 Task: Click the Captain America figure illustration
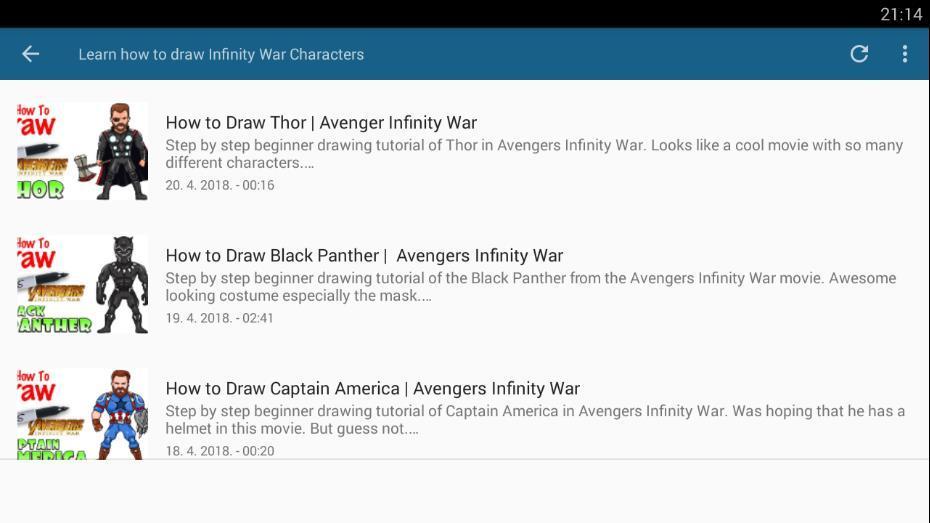(x=120, y=414)
